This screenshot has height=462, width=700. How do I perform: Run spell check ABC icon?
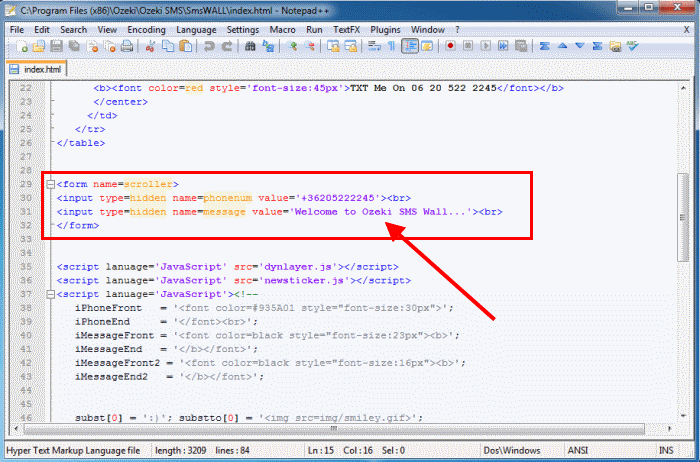point(633,46)
